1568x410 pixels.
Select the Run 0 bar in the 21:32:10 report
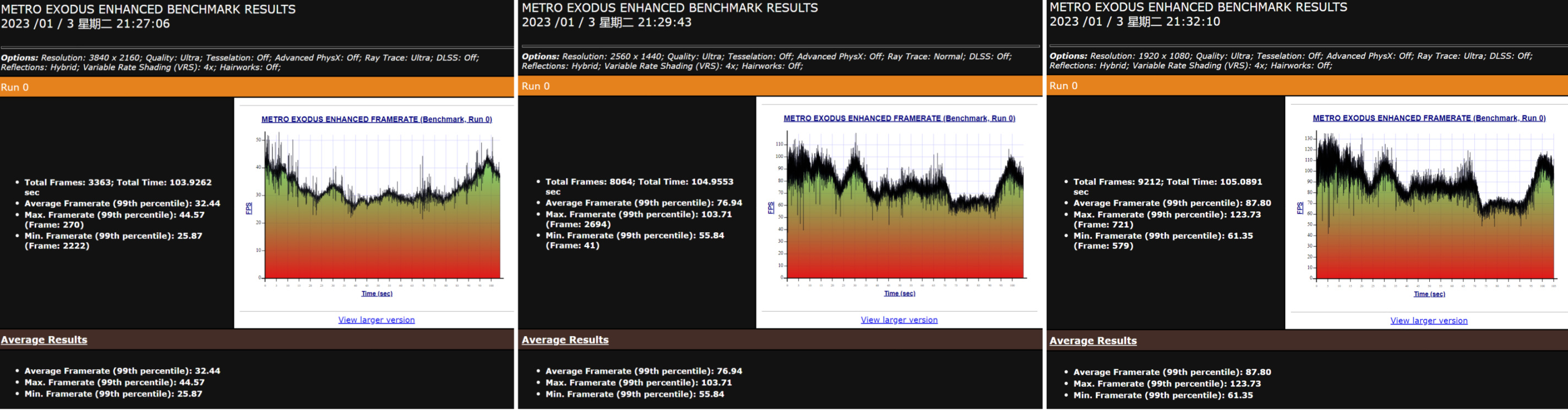(1308, 86)
